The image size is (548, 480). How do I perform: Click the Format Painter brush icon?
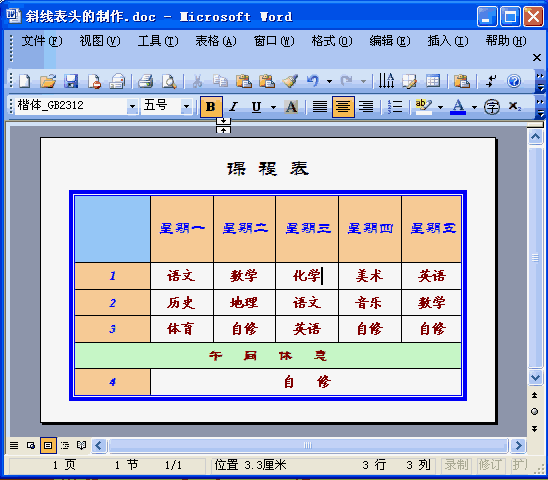(290, 81)
